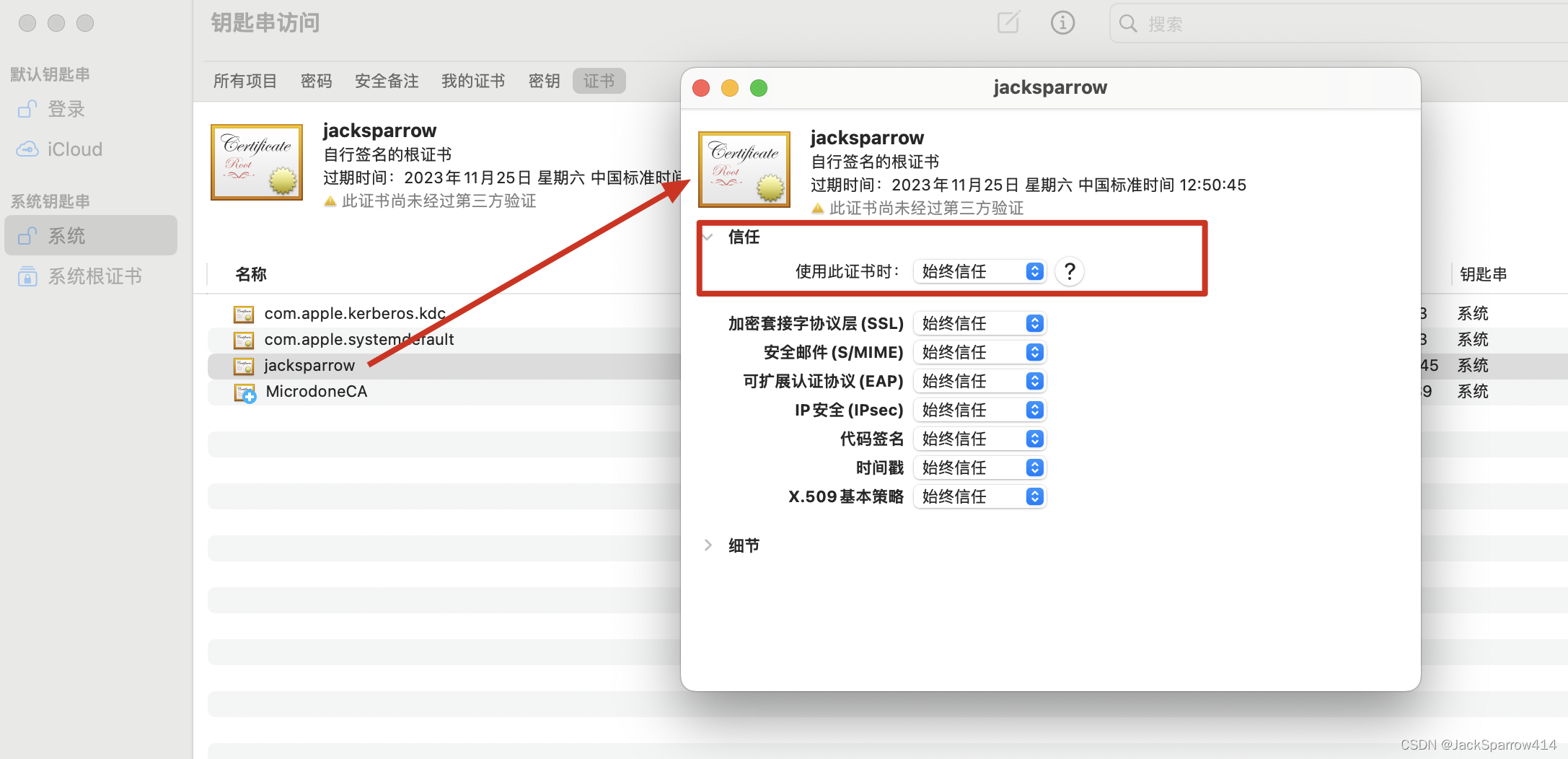The image size is (1568, 759).
Task: Zoom the jacksparrow dialog with green button
Action: pos(759,88)
